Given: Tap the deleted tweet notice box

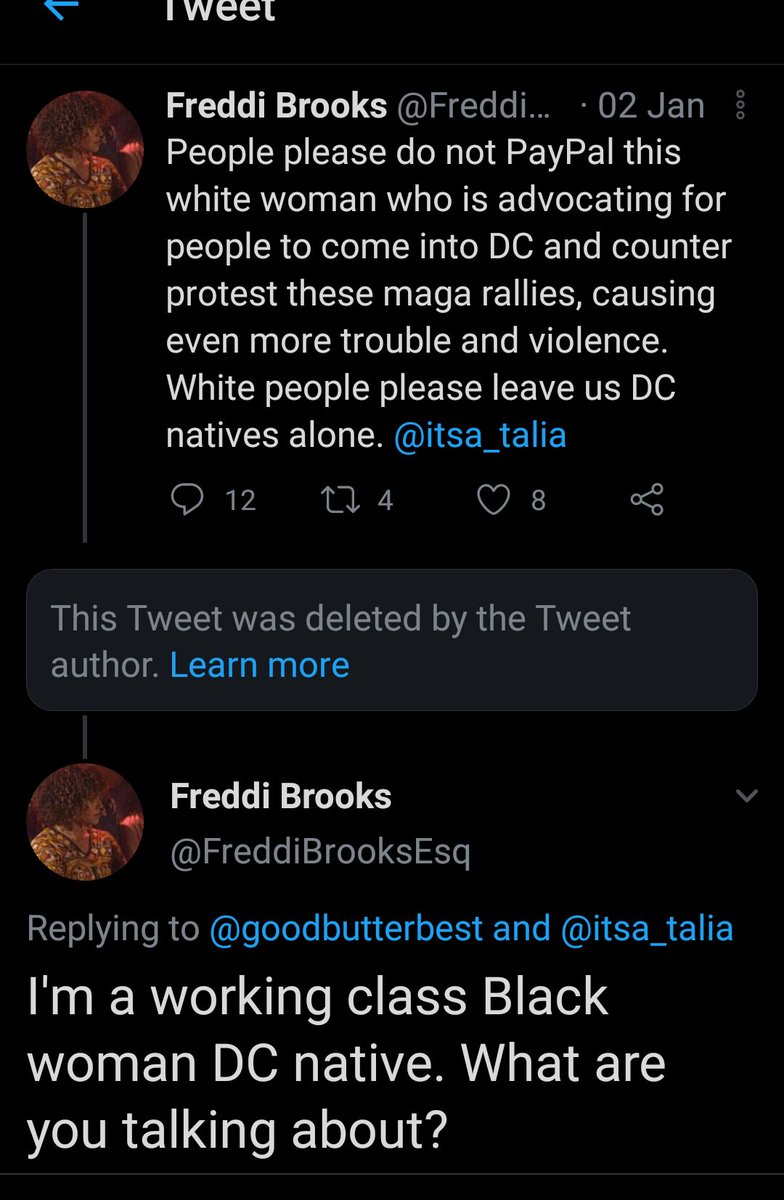Looking at the screenshot, I should pos(391,640).
